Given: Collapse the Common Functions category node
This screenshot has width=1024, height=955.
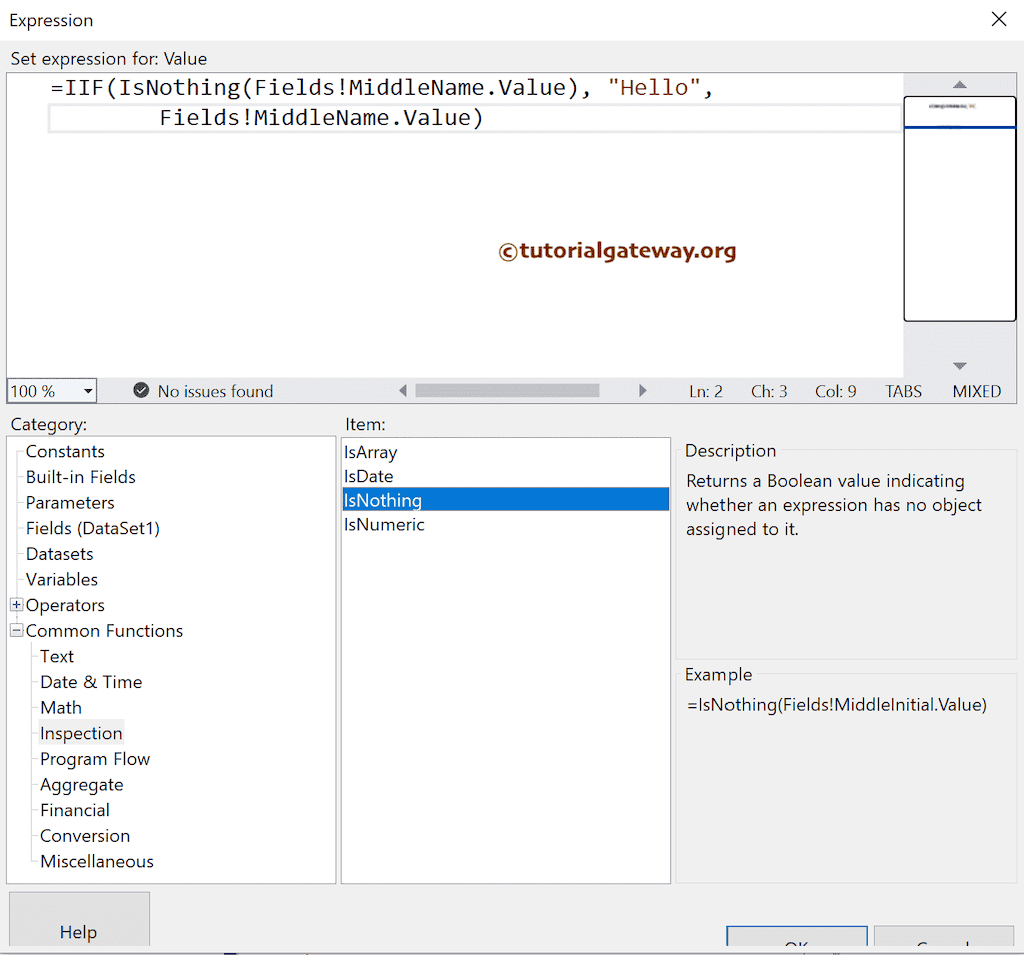Looking at the screenshot, I should (16, 630).
